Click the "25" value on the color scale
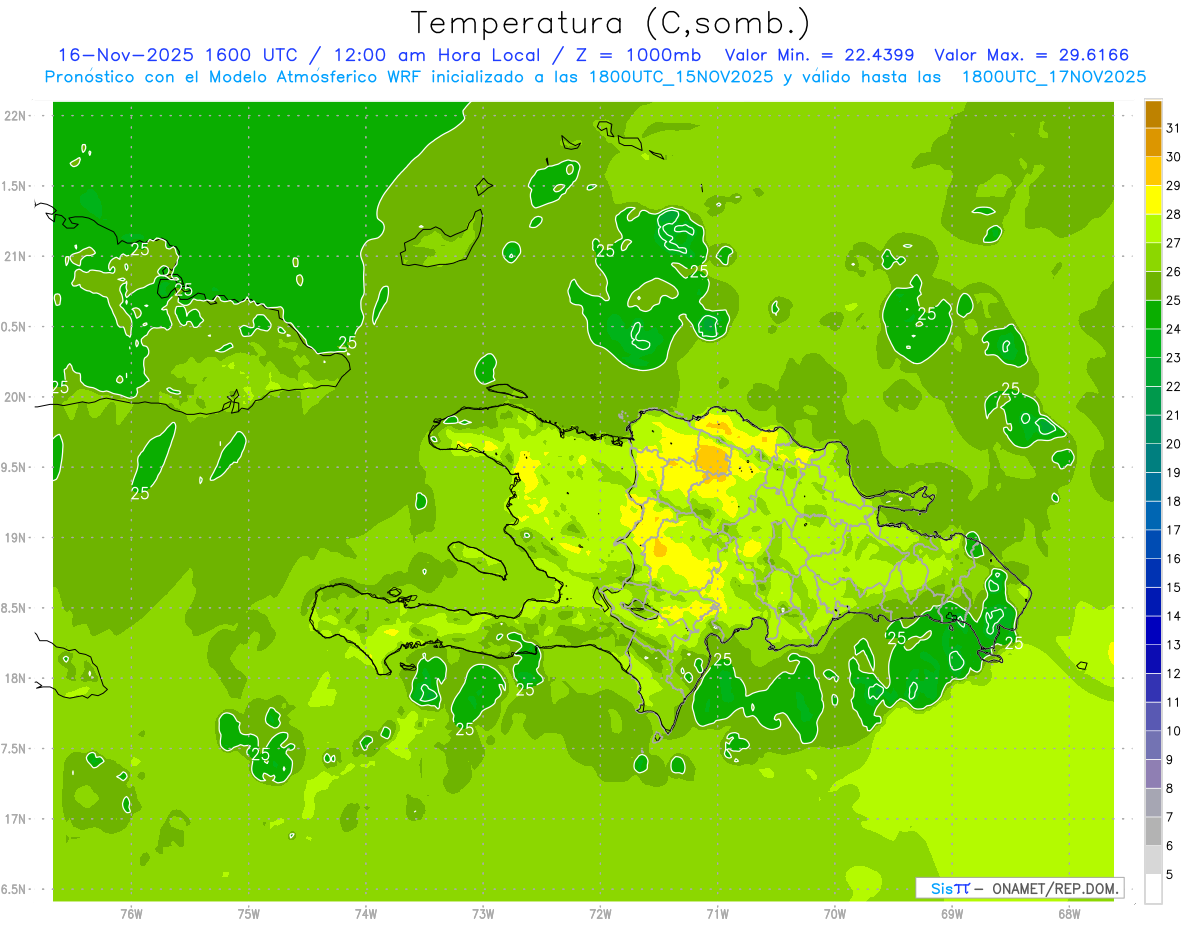The width and height of the screenshot is (1200, 927). [1174, 300]
